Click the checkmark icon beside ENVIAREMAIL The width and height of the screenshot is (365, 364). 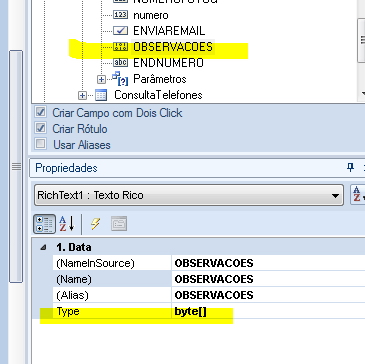click(x=120, y=31)
